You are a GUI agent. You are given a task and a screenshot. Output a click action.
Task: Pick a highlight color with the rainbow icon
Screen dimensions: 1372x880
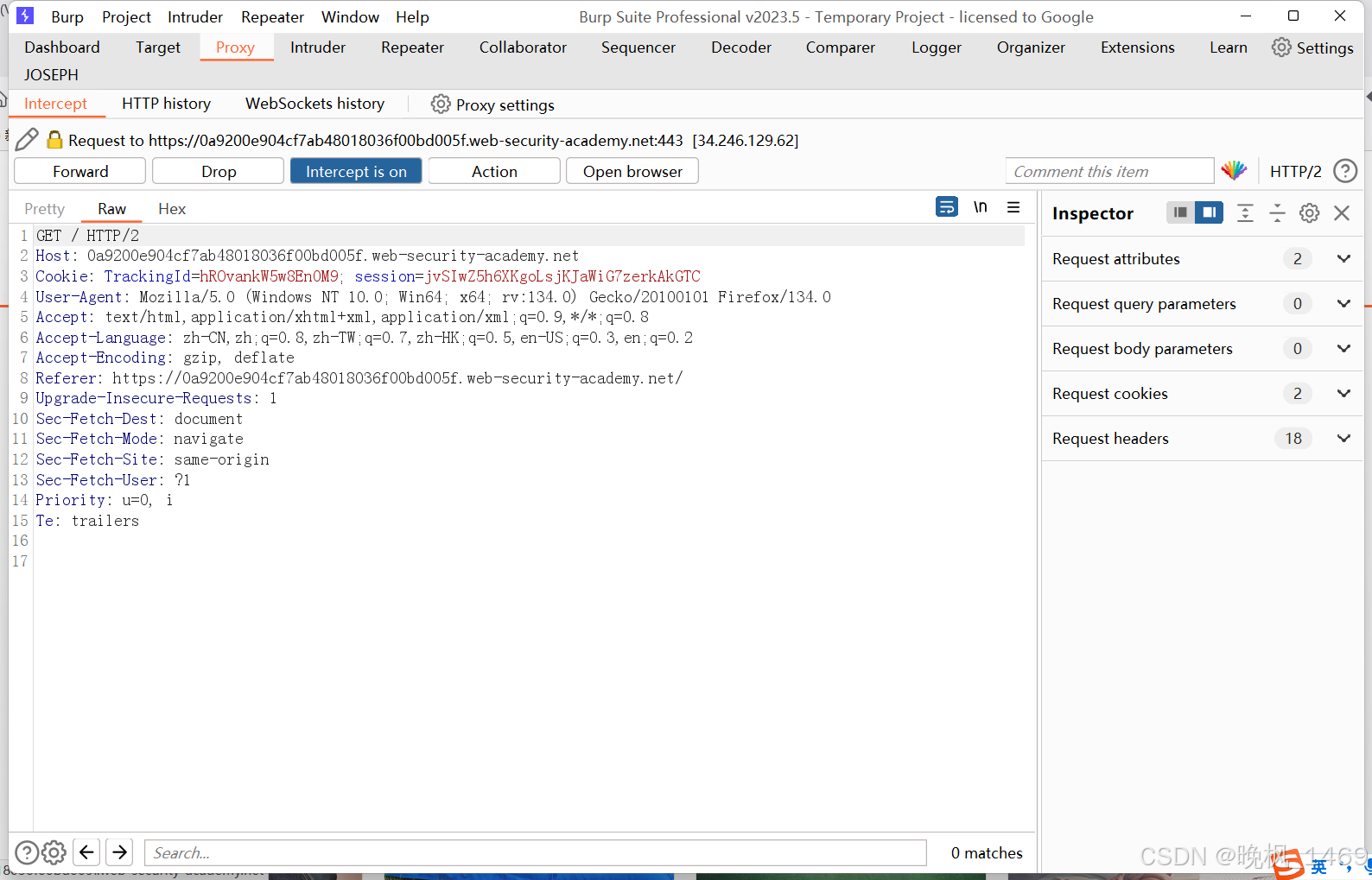click(1234, 170)
